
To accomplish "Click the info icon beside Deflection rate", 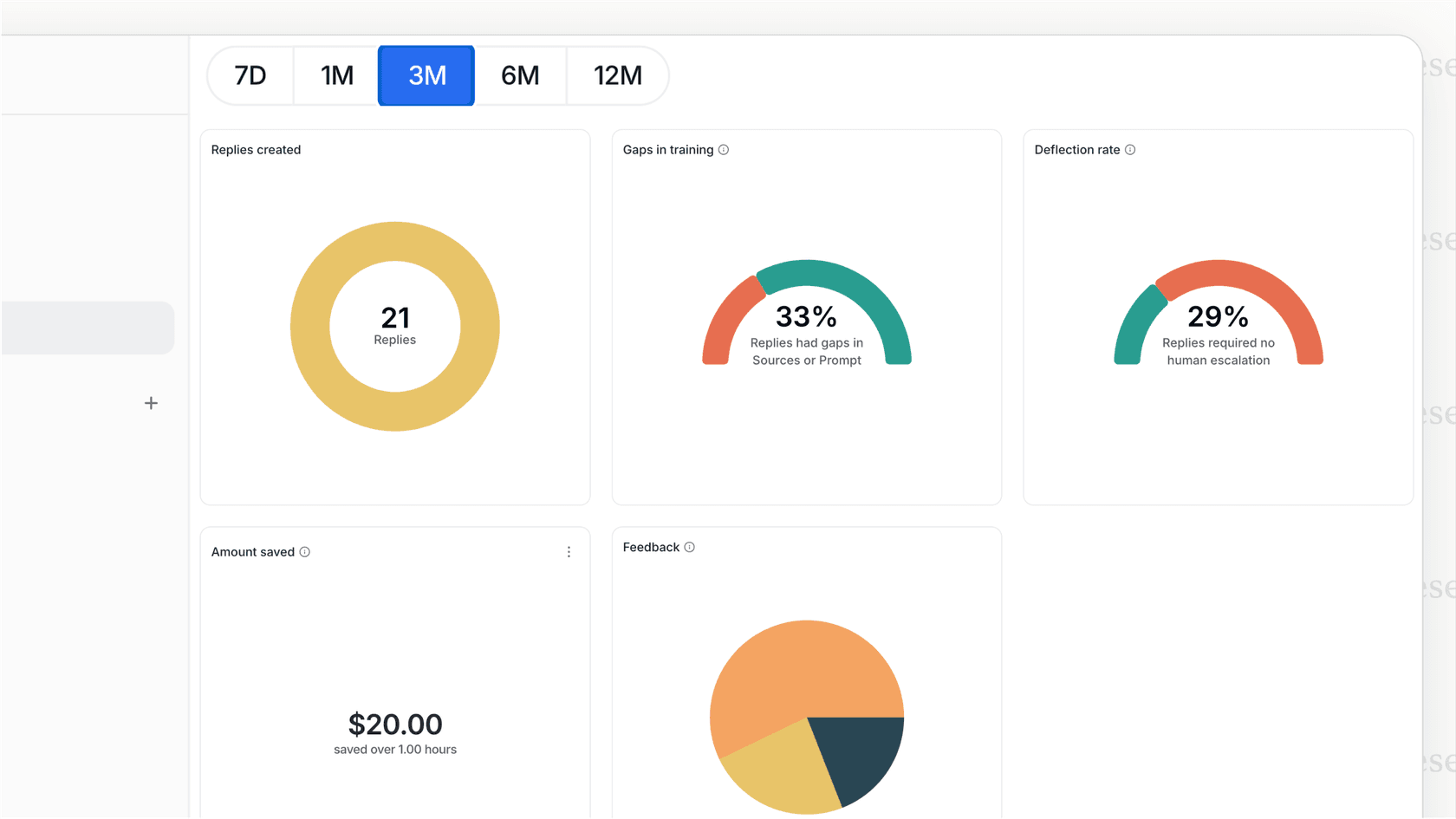I will click(1130, 149).
